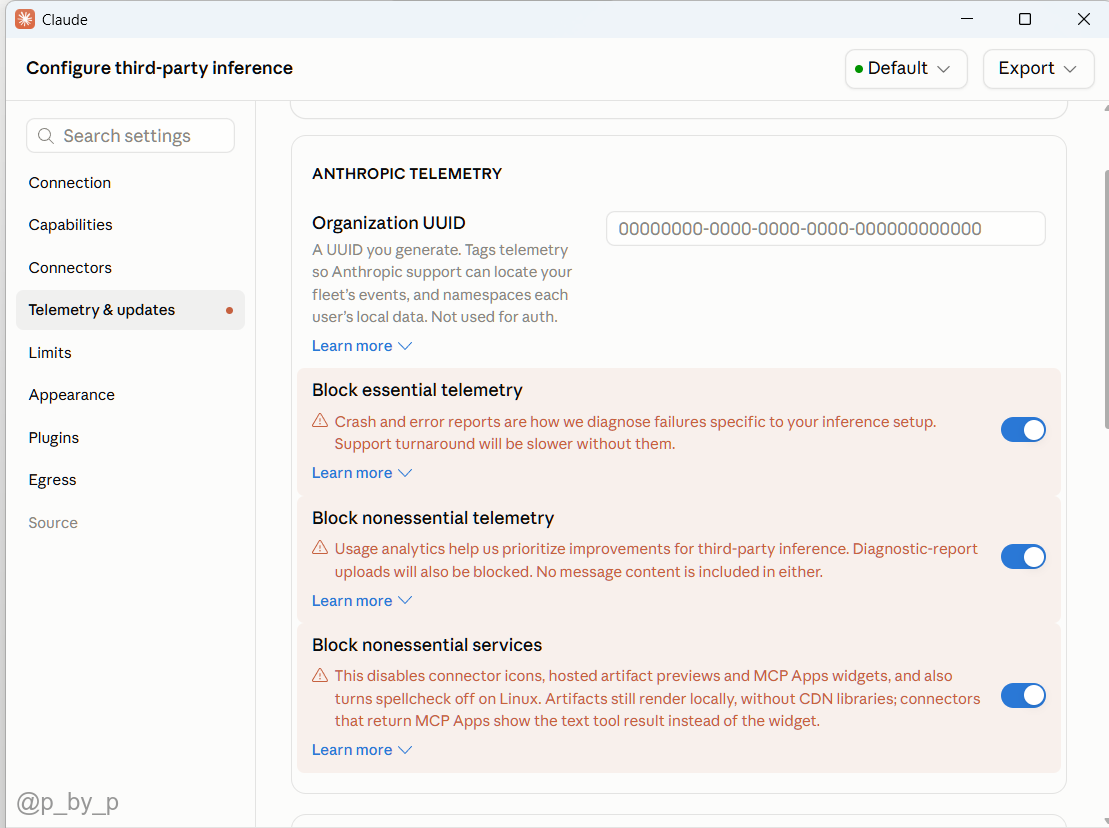Select Source in the sidebar
This screenshot has height=828, width=1109.
pos(130,523)
